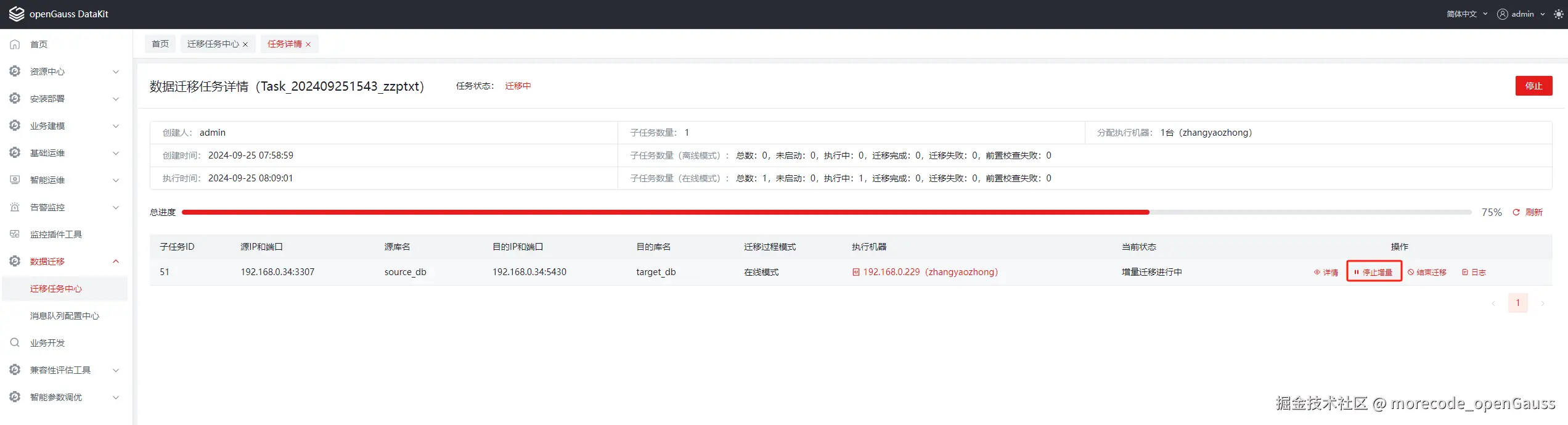Click the 业务建模 gear icon in sidebar
Image resolution: width=1568 pixels, height=425 pixels.
pyautogui.click(x=15, y=126)
